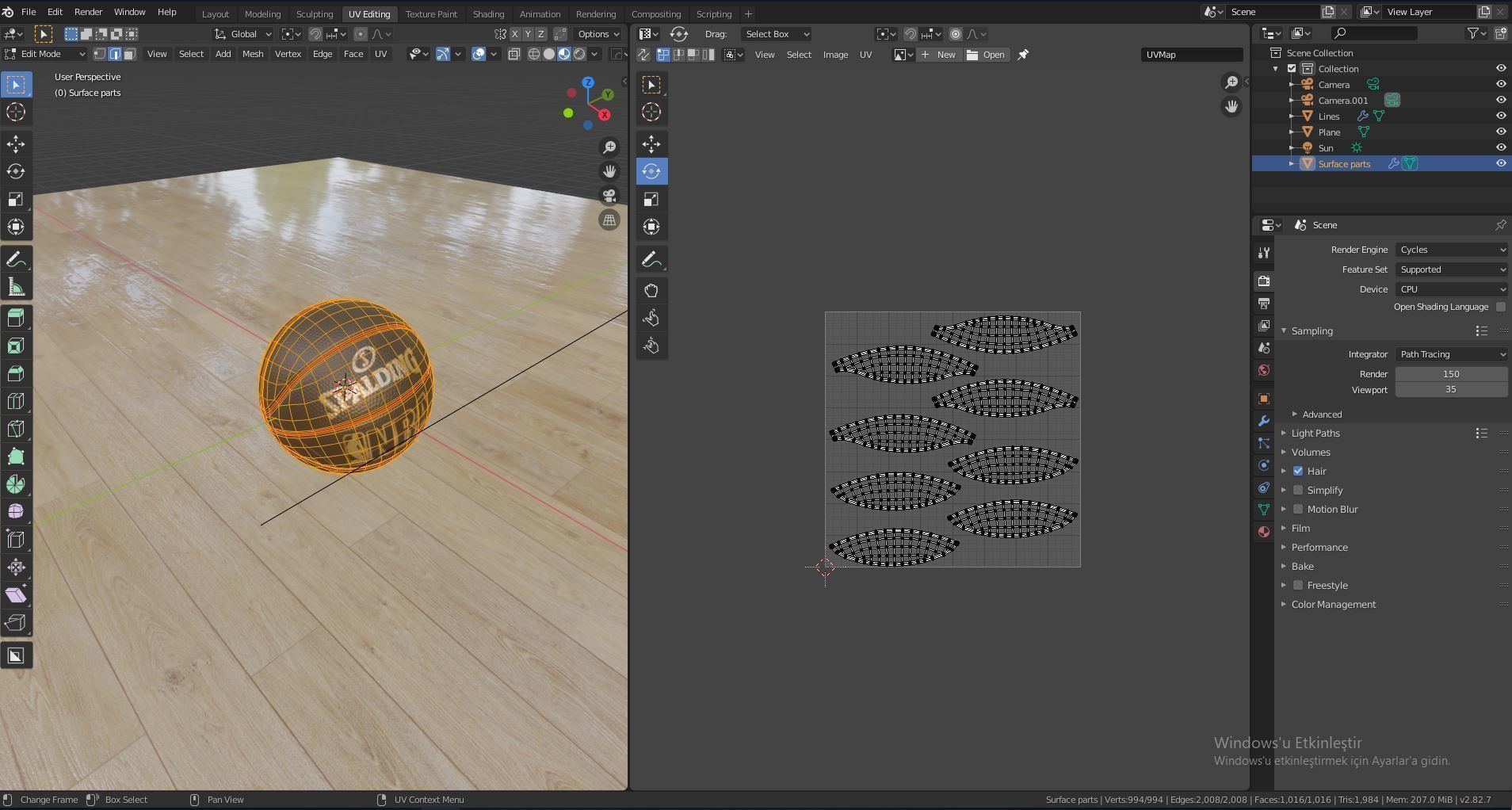Image resolution: width=1512 pixels, height=810 pixels.
Task: Open the Integrator dropdown
Action: tap(1452, 354)
